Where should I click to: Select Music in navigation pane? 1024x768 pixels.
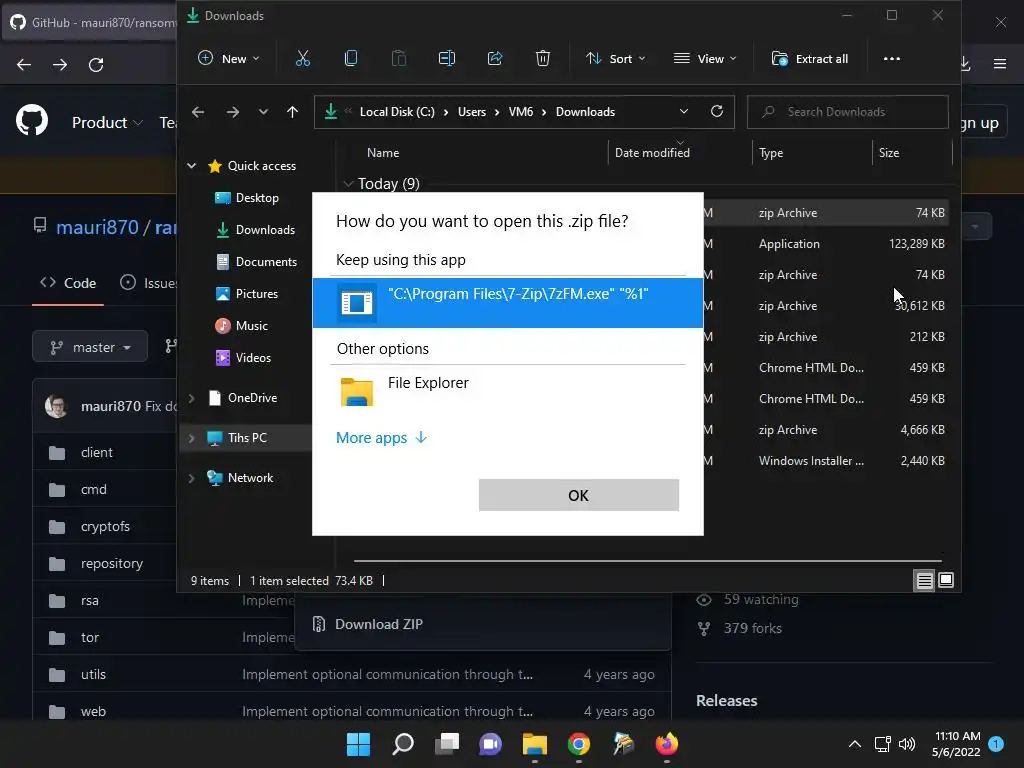251,326
